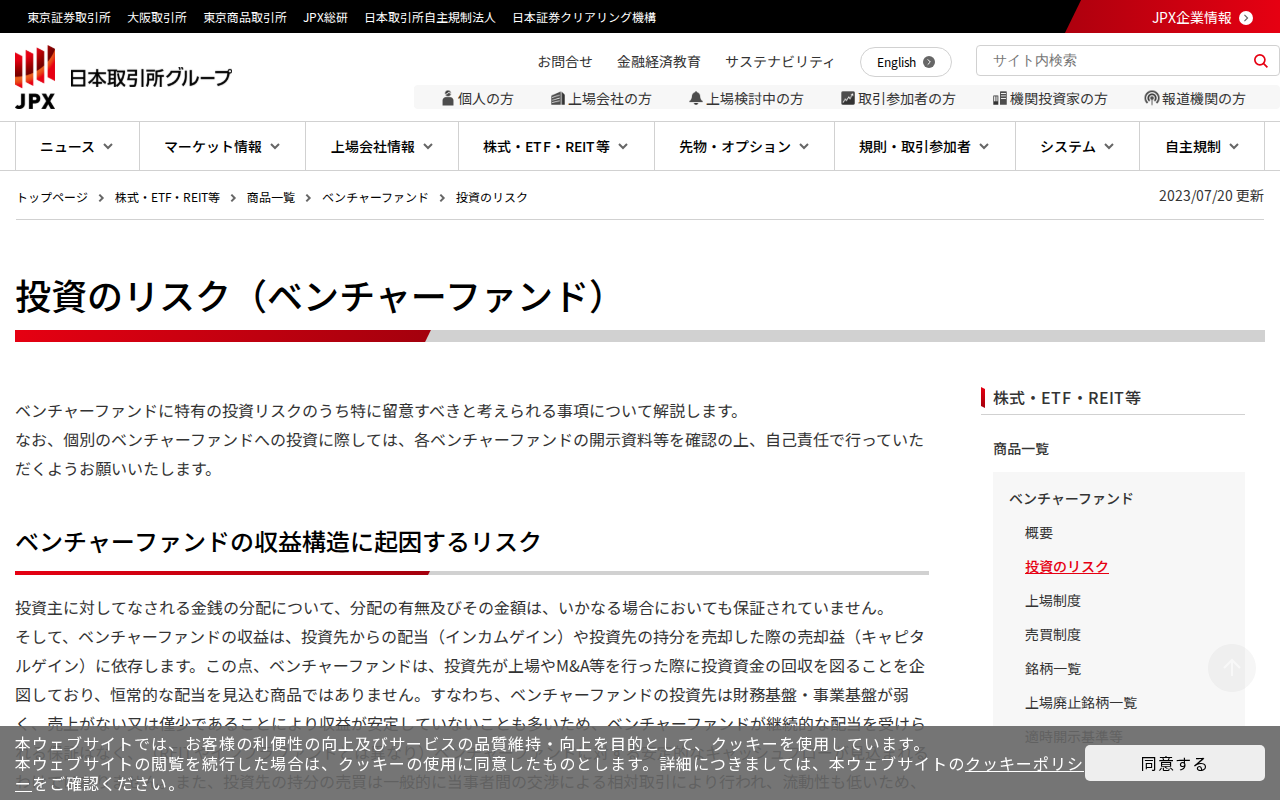The width and height of the screenshot is (1280, 800).
Task: Expand the 規則・取引参加者 menu
Action: [925, 147]
